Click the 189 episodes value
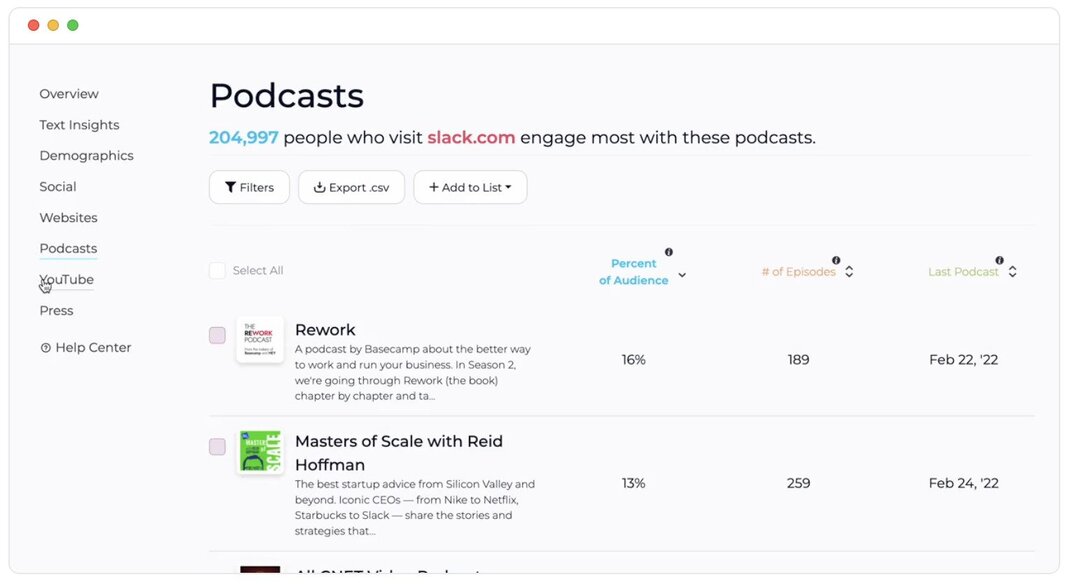This screenshot has height=584, width=1068. click(798, 360)
